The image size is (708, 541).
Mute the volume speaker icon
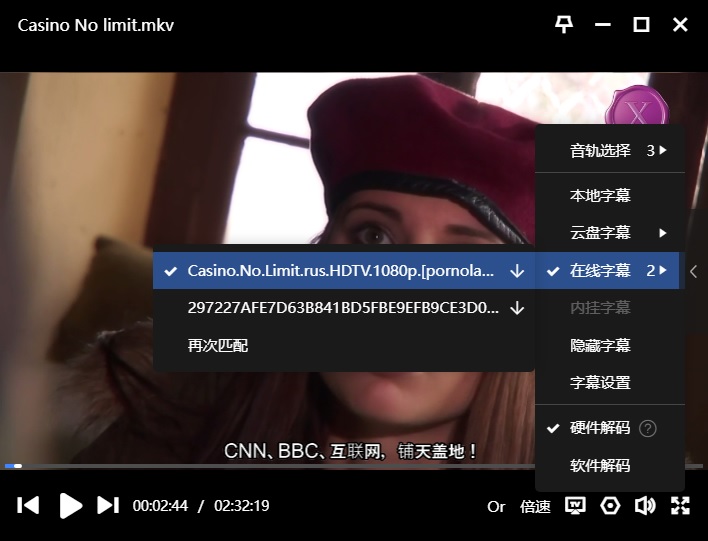pyautogui.click(x=645, y=506)
